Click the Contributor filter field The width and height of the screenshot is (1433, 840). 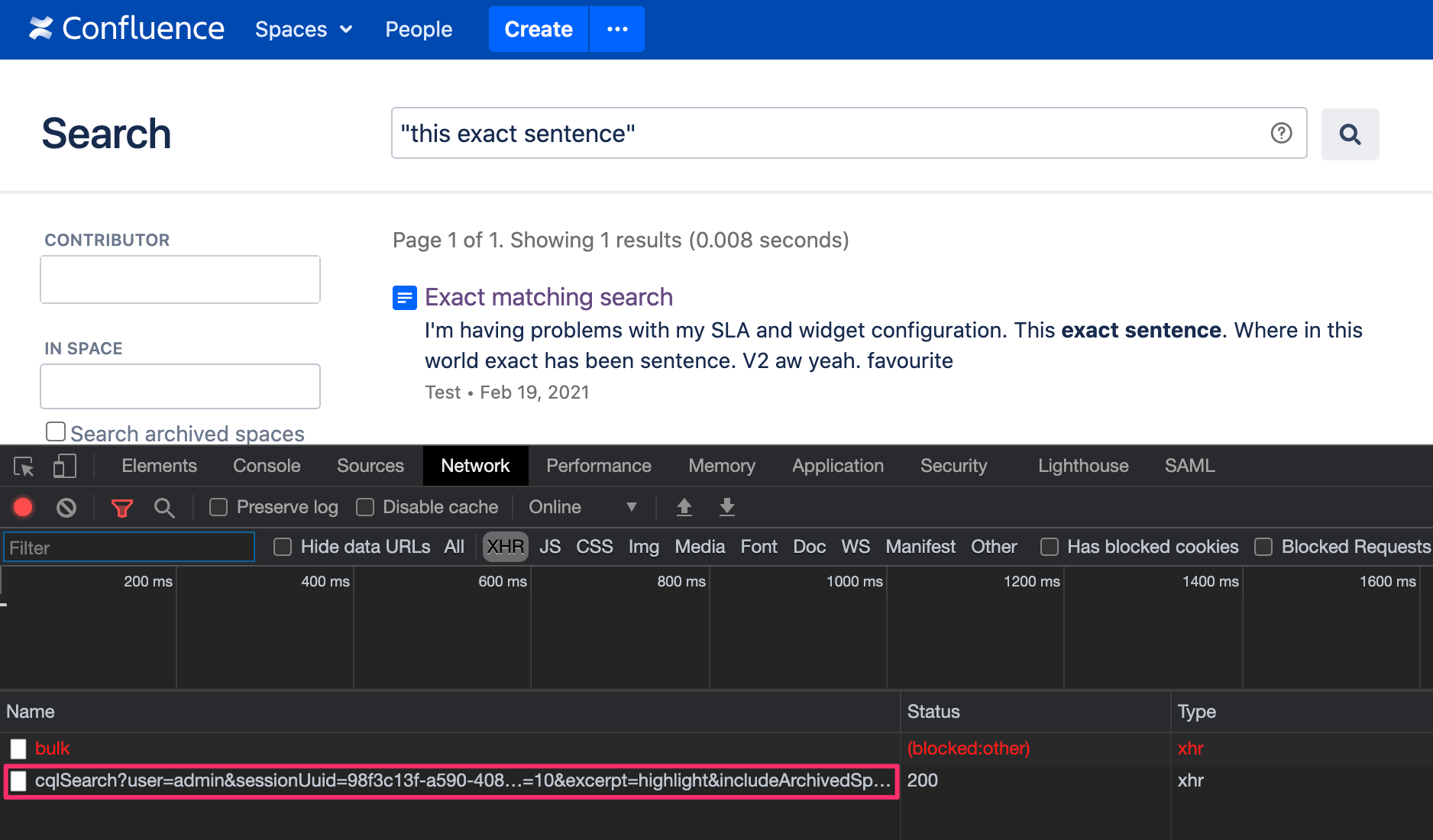coord(180,279)
